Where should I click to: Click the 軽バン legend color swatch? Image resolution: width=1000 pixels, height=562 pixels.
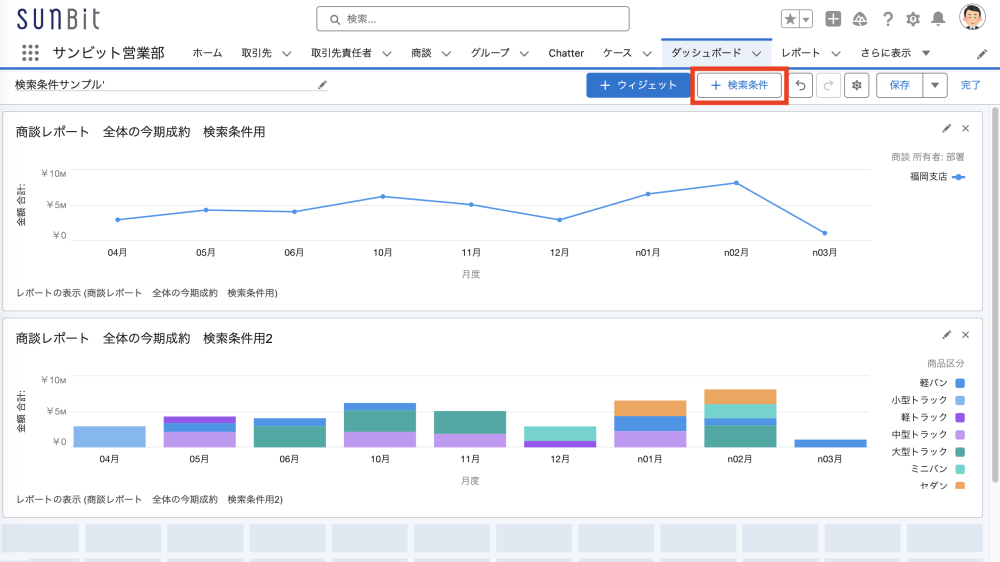coord(960,383)
